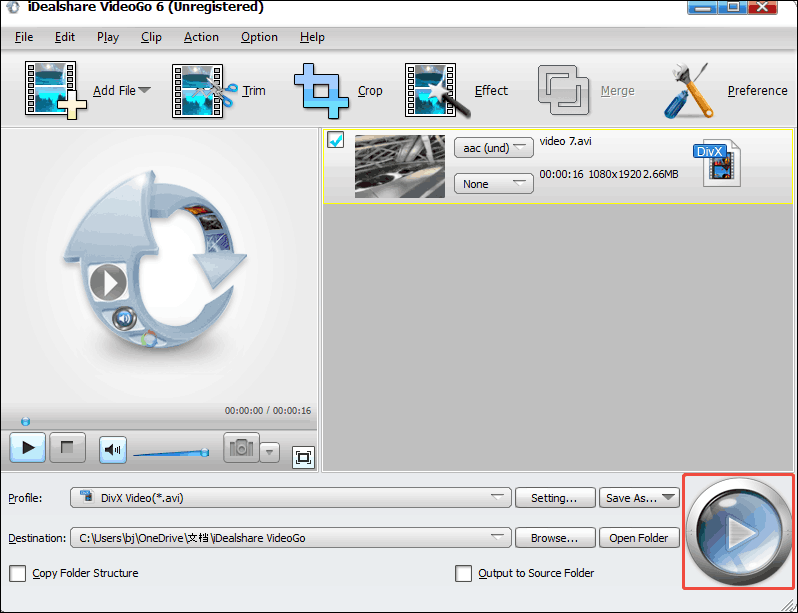Open the Clip menu
Screen dimensions: 798x613
click(151, 37)
